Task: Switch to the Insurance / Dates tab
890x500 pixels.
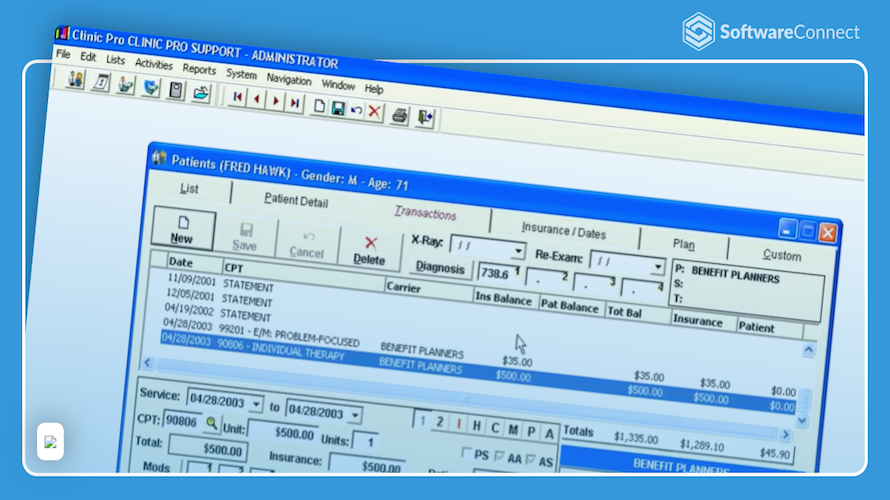Action: click(564, 231)
